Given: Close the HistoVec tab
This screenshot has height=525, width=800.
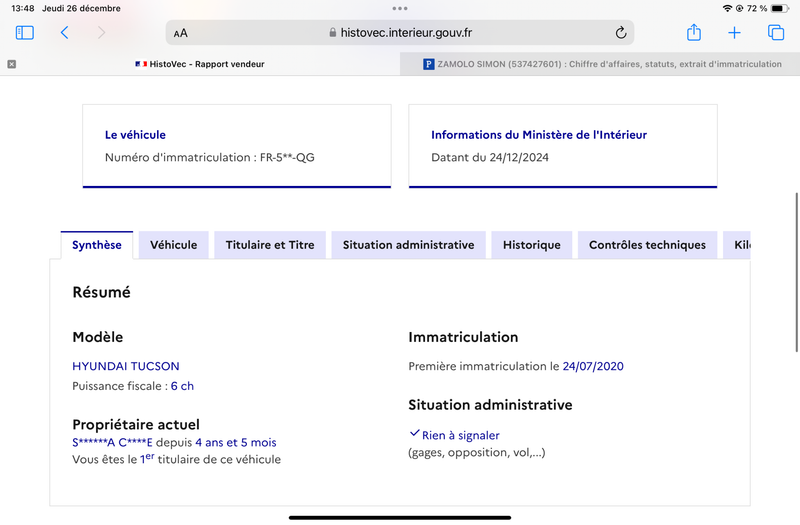Looking at the screenshot, I should click(12, 64).
